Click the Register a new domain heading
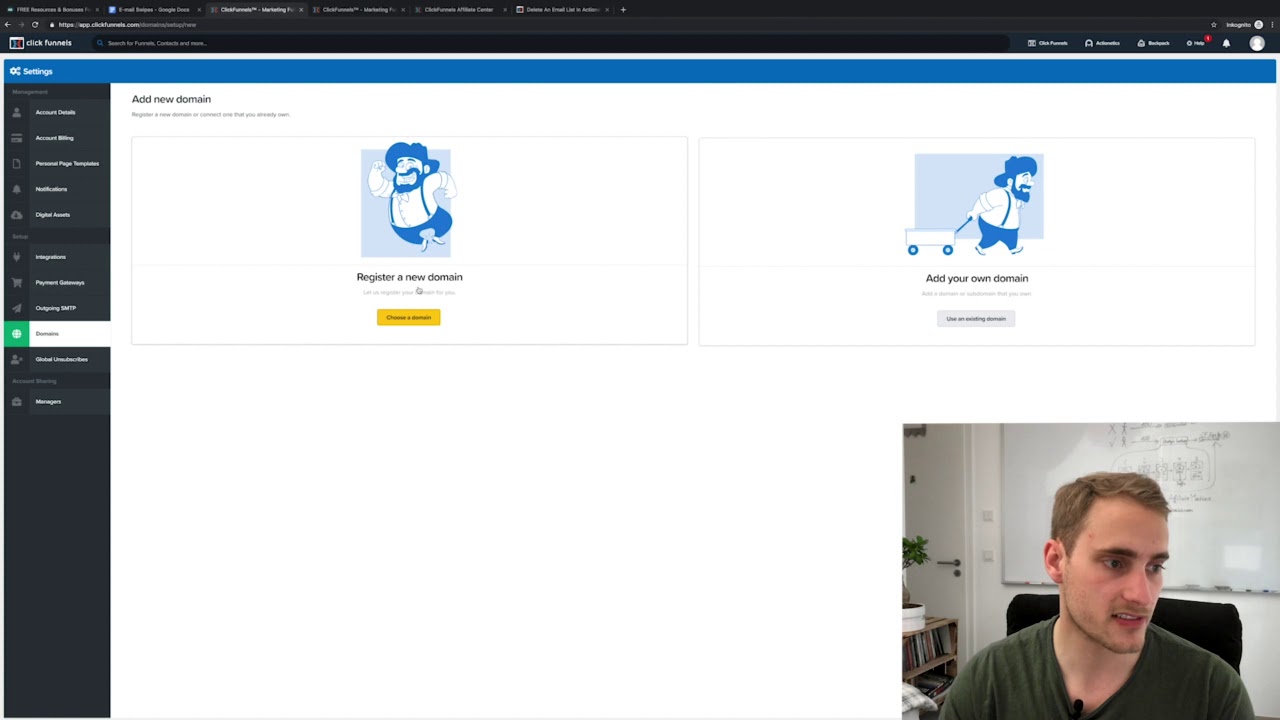The width and height of the screenshot is (1280, 720). point(409,277)
